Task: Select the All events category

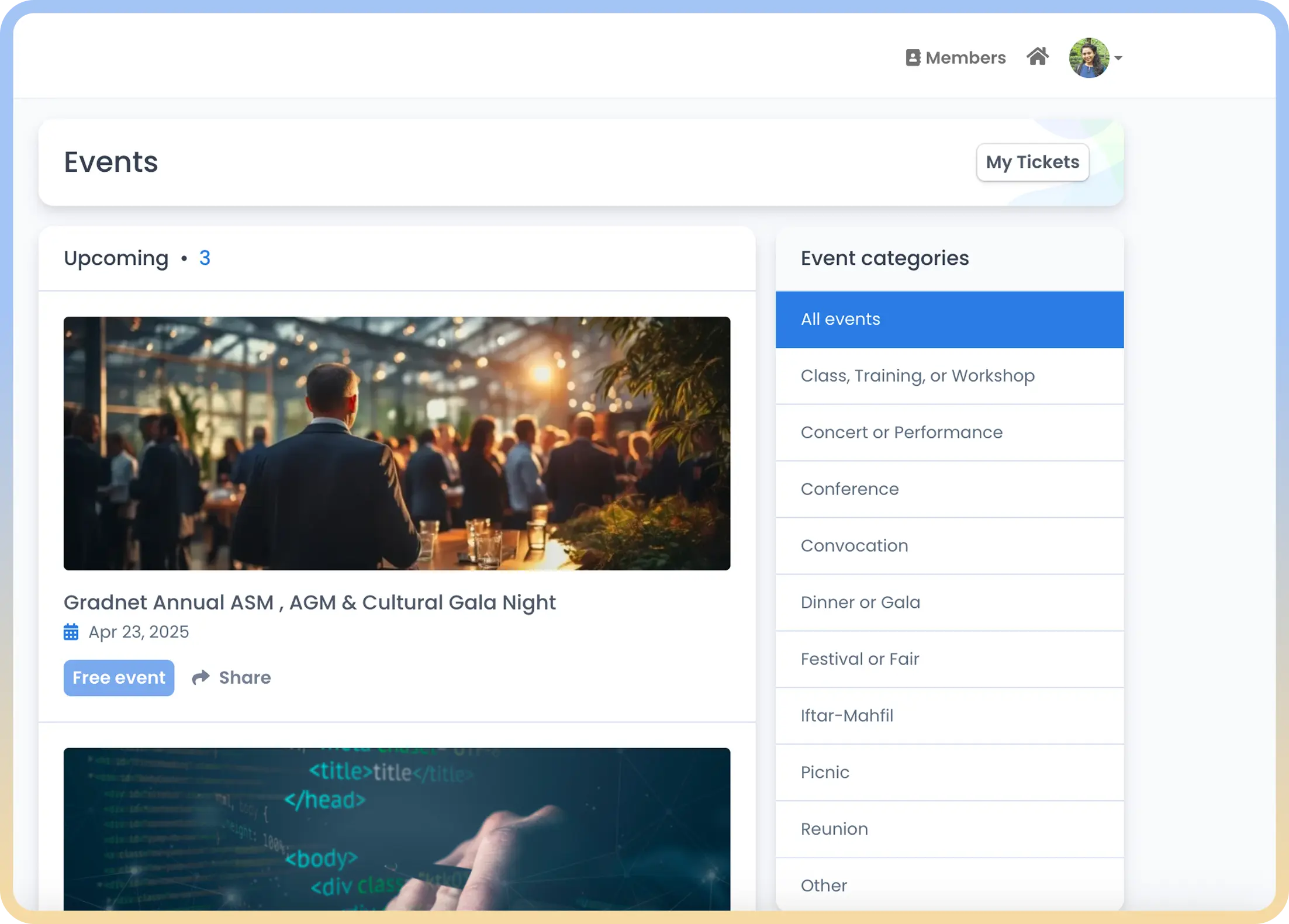Action: tap(949, 319)
